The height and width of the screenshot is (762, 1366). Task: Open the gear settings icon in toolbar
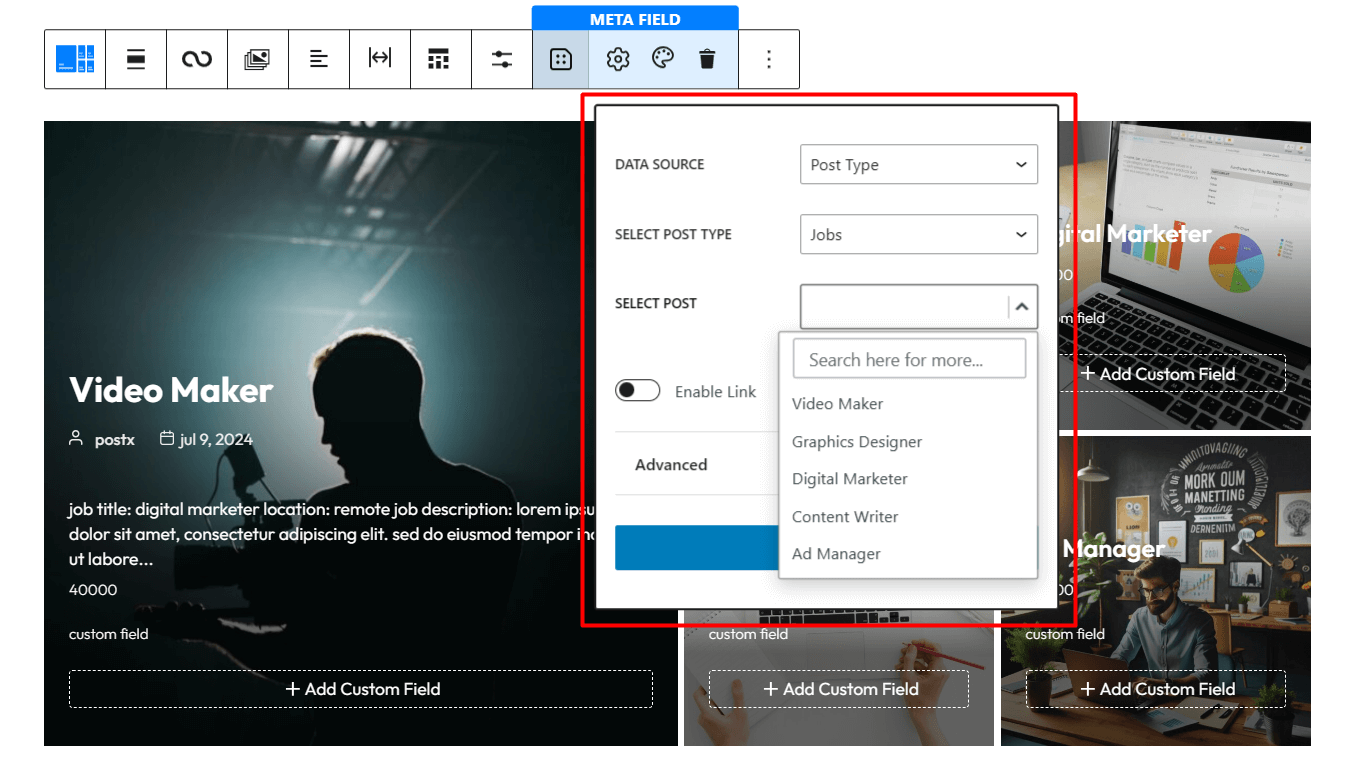[616, 58]
